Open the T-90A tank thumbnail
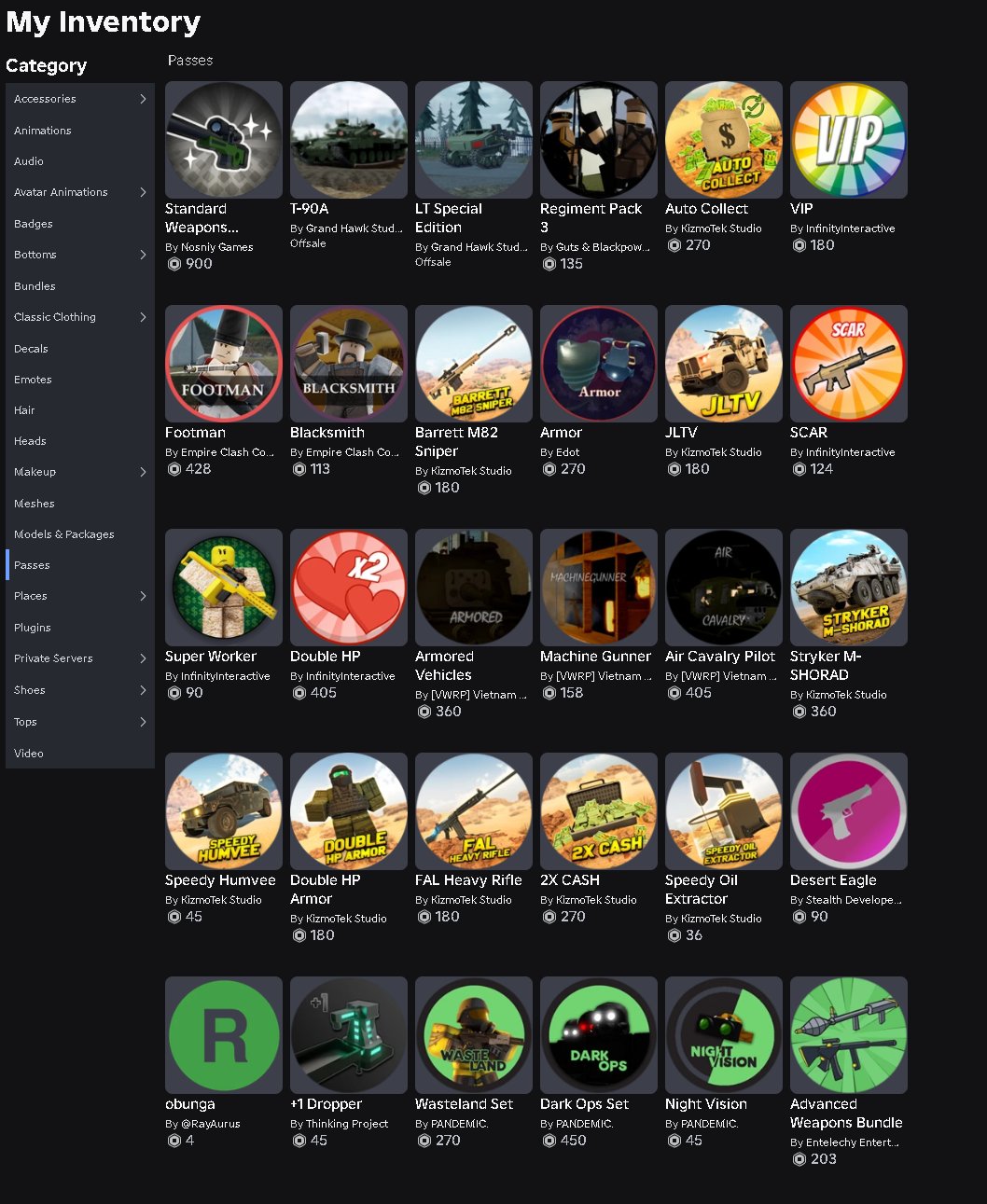 click(x=349, y=140)
